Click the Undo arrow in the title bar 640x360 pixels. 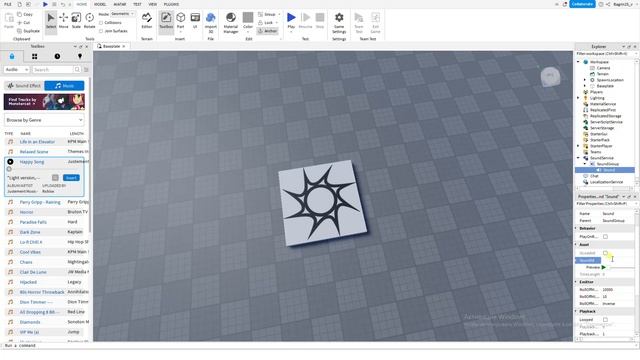pyautogui.click(x=62, y=4)
